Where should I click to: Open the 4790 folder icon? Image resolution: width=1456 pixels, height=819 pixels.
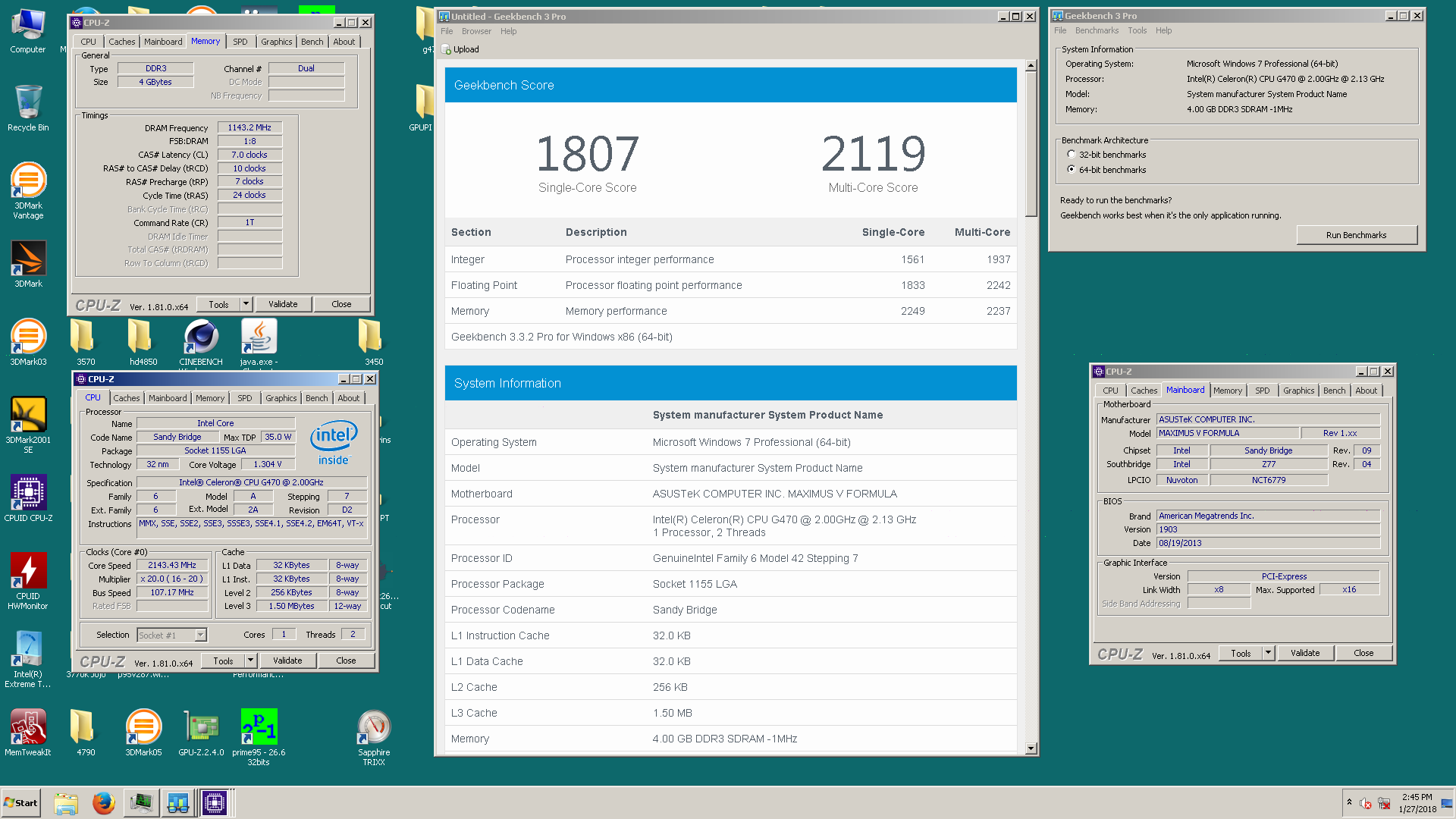(86, 733)
